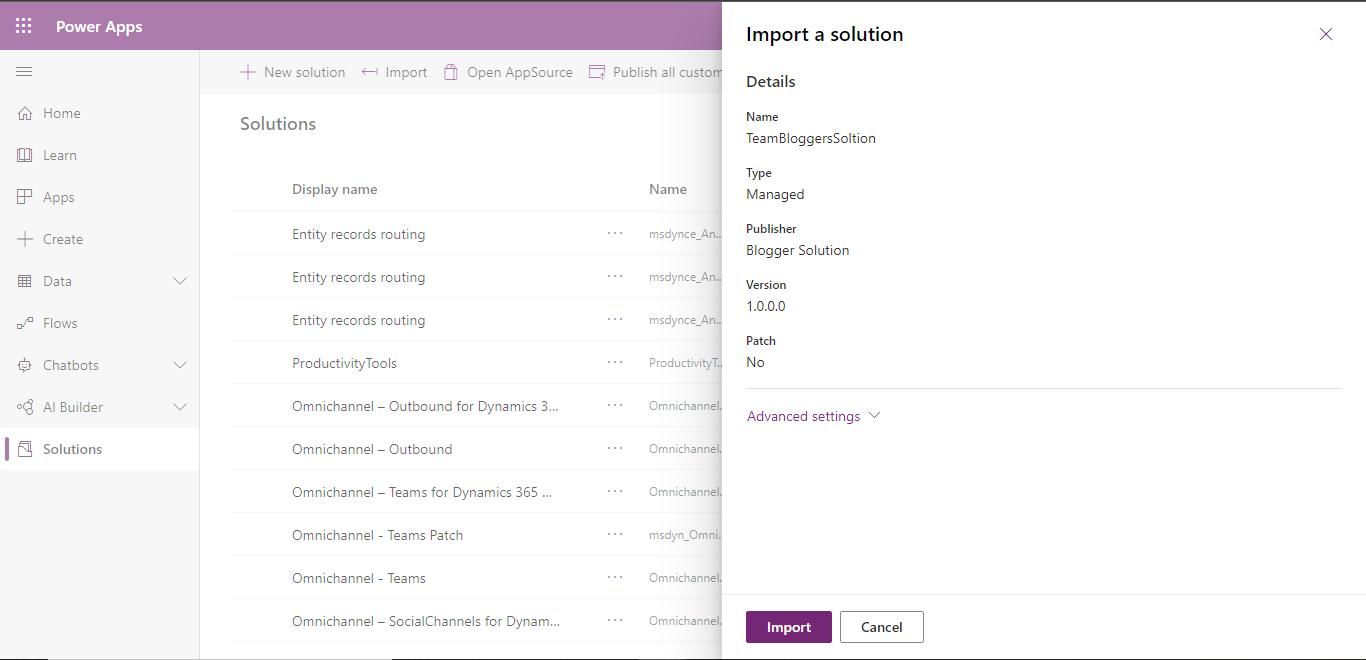Expand the Chatbots section chevron

pyautogui.click(x=180, y=365)
